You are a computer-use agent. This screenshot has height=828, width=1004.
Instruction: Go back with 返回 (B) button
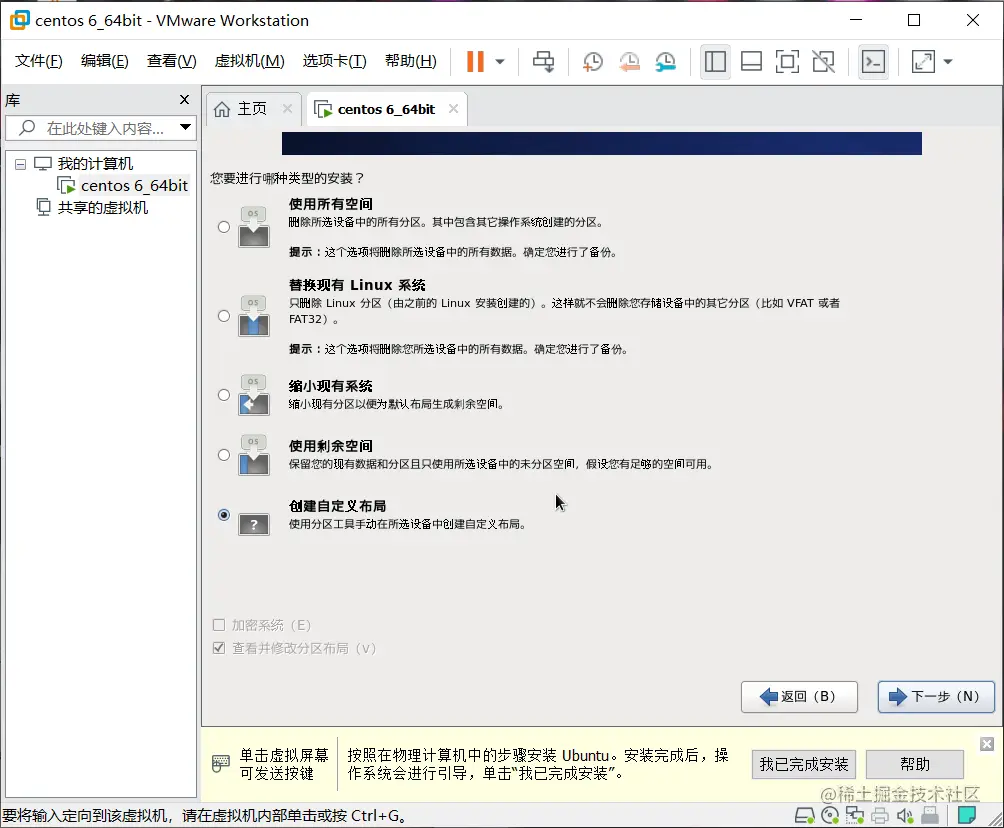click(799, 697)
